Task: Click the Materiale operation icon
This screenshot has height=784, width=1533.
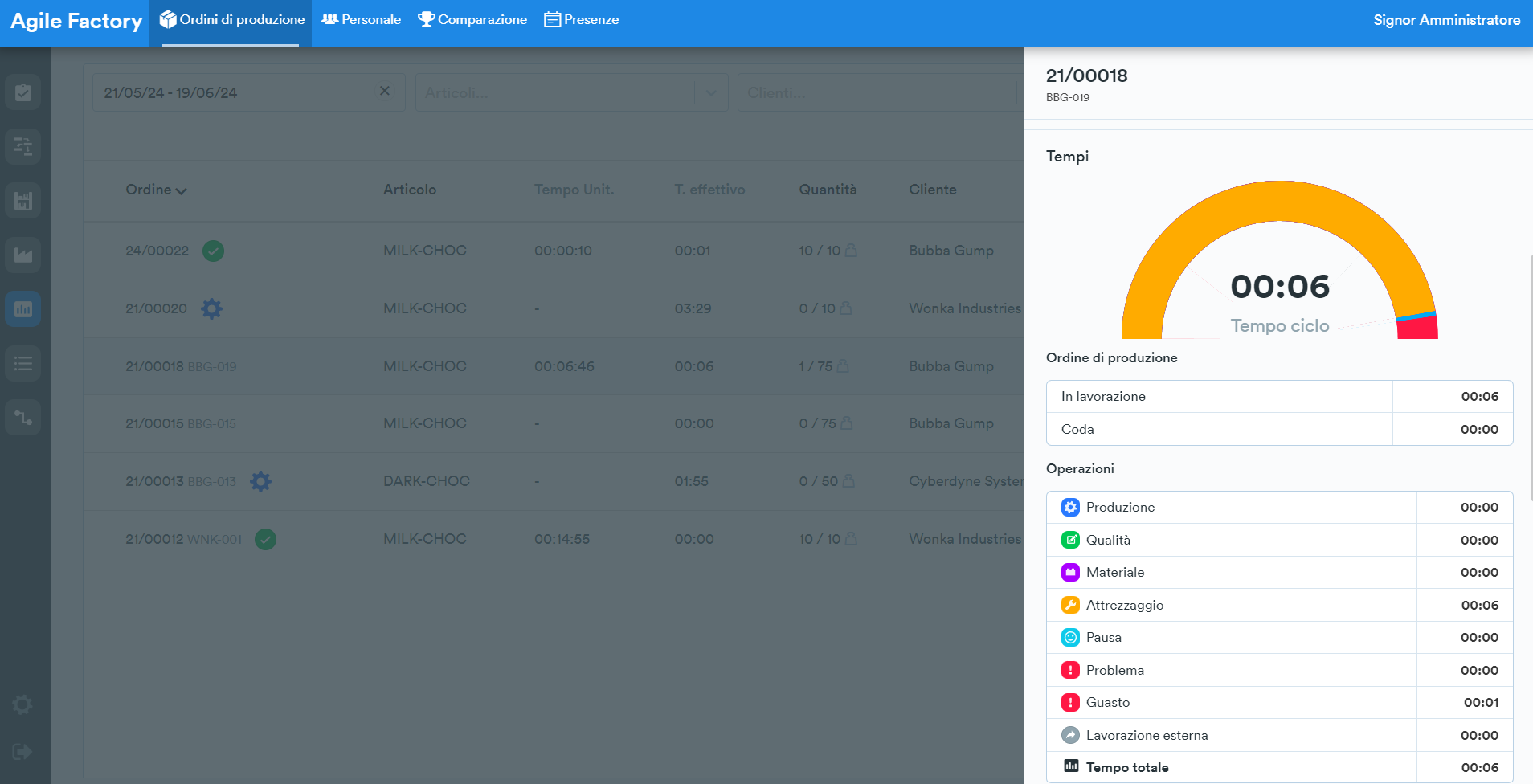Action: click(1070, 572)
